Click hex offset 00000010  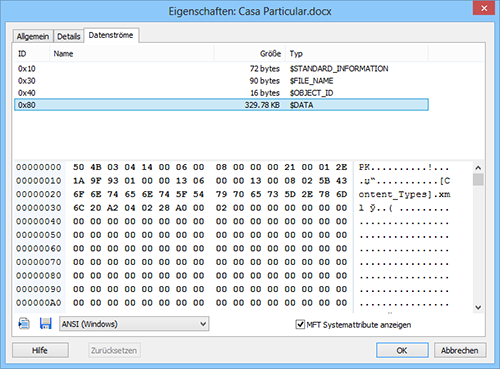pos(39,181)
